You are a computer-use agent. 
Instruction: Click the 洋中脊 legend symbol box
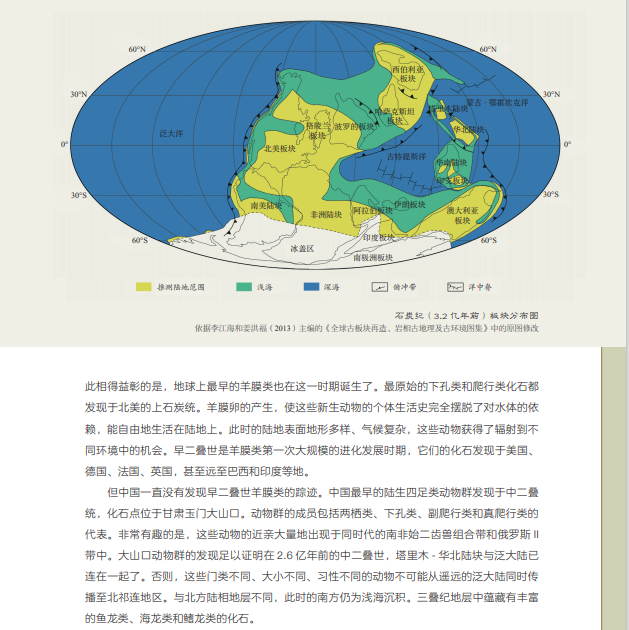tap(455, 287)
